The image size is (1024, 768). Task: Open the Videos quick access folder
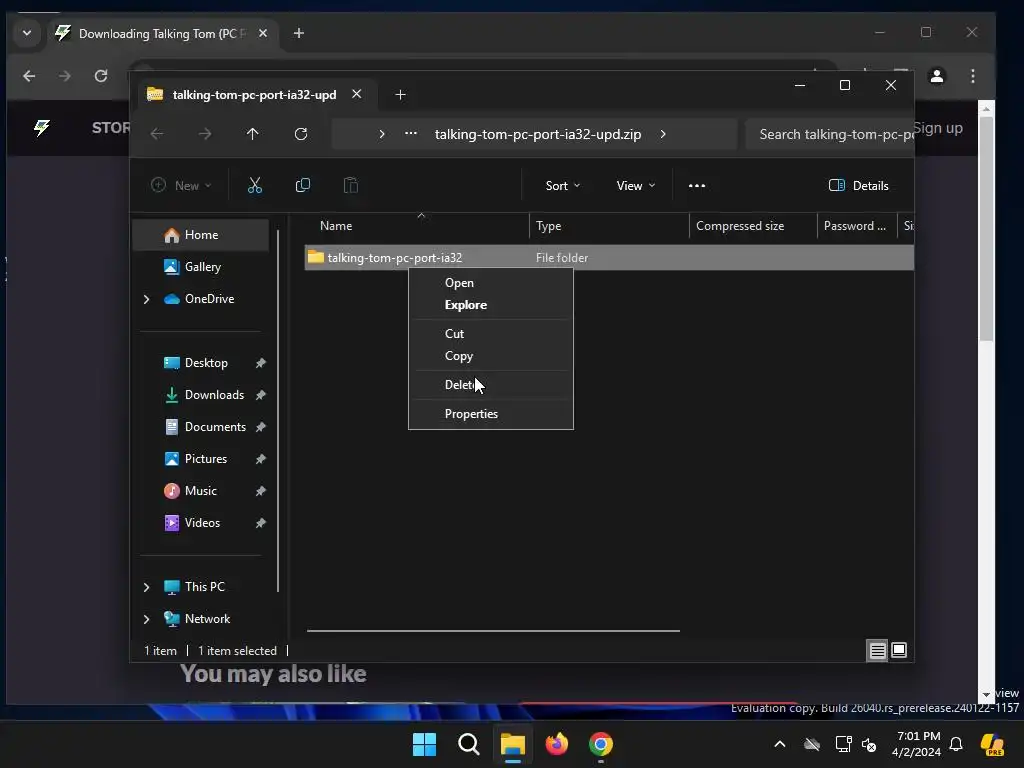pos(202,522)
